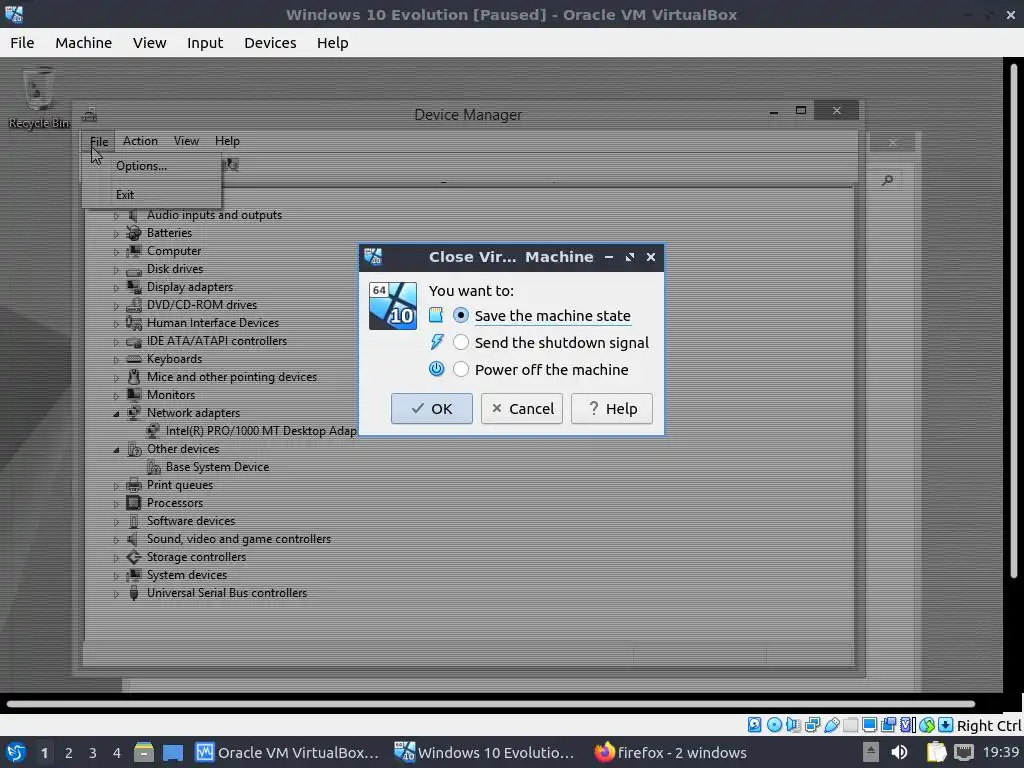Select Base System Device entry
1024x768 pixels.
tap(209, 467)
